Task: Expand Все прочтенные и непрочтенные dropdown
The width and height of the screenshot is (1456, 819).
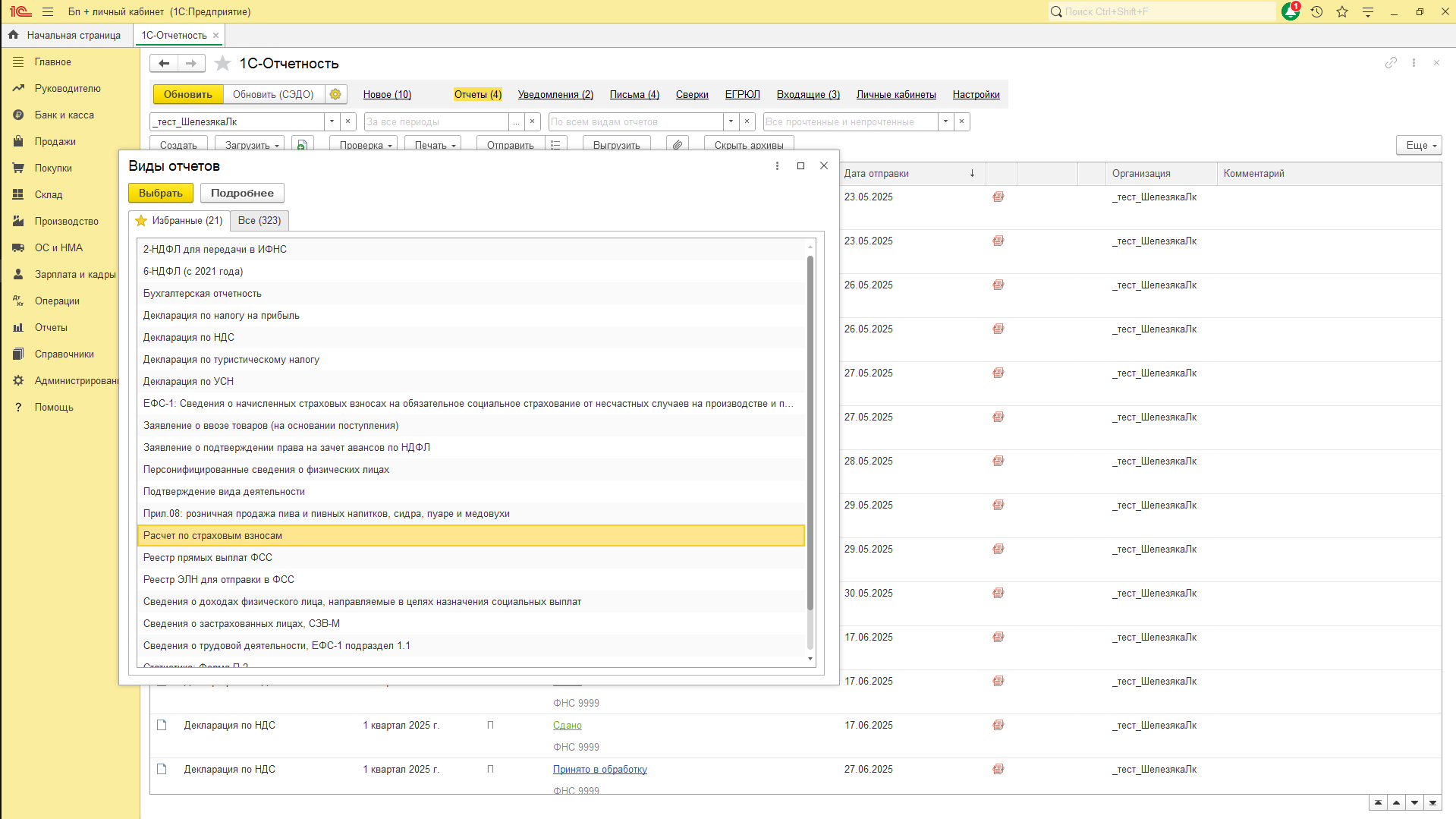Action: pos(945,121)
